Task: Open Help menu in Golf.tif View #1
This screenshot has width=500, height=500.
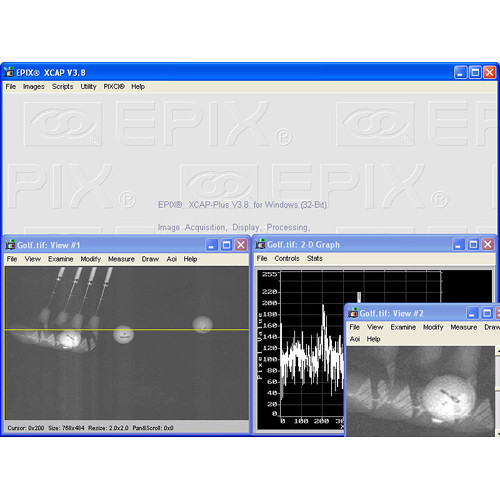Action: point(190,259)
